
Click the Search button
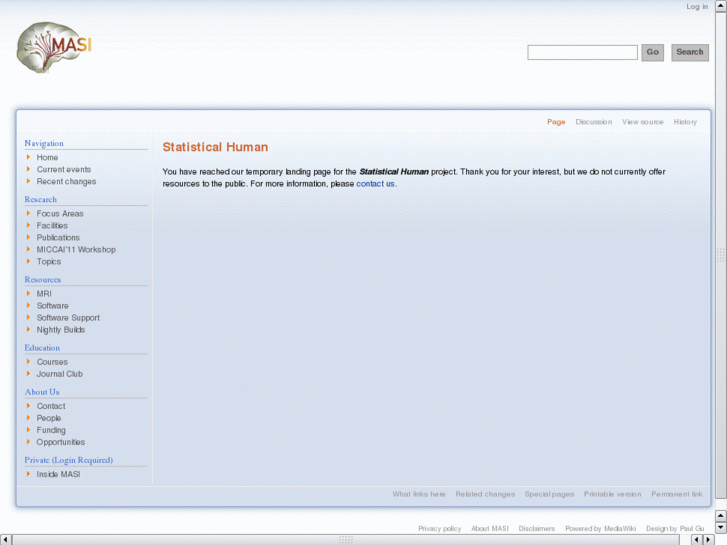[690, 52]
